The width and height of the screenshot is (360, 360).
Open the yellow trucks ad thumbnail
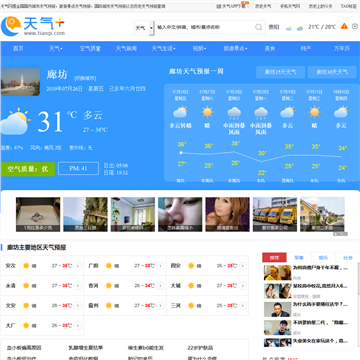pyautogui.click(x=275, y=214)
